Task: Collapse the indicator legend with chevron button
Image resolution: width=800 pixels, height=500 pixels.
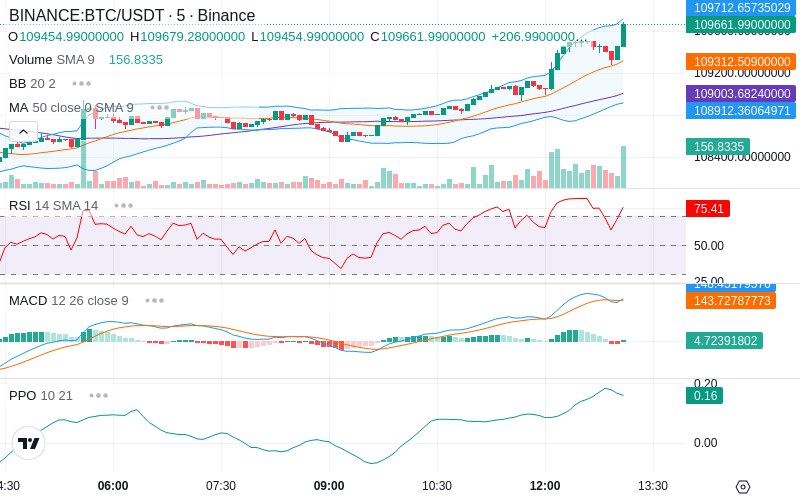Action: pos(23,132)
